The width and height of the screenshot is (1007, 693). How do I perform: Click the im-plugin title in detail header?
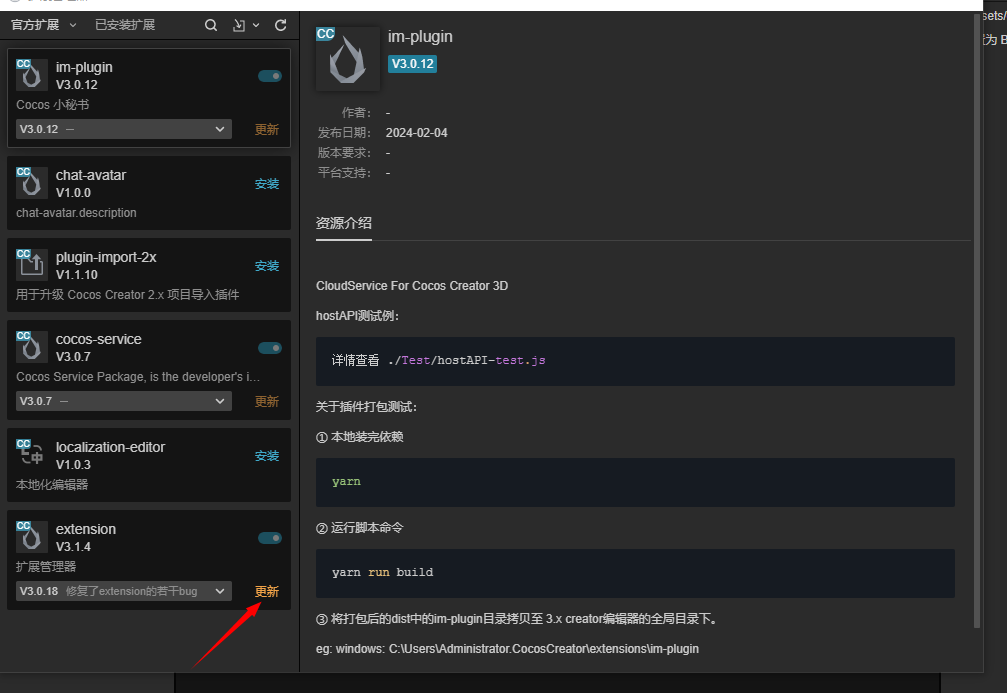pyautogui.click(x=420, y=37)
